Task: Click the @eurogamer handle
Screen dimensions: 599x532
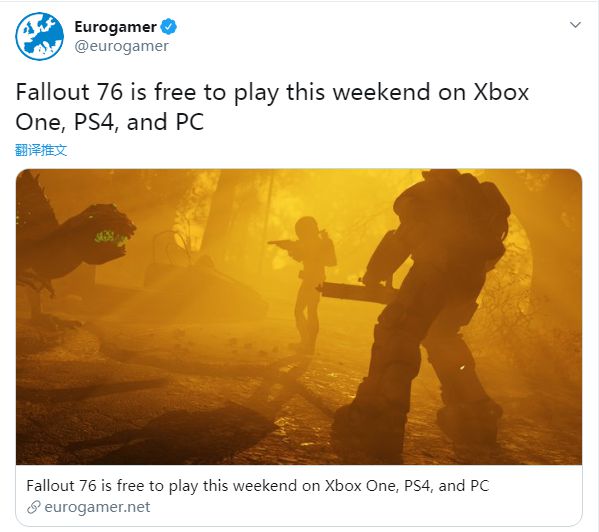Action: (121, 46)
